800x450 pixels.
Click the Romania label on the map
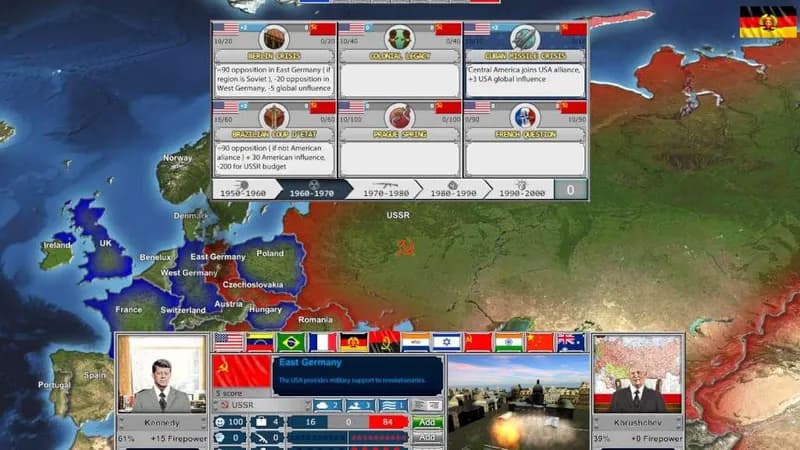[x=315, y=320]
